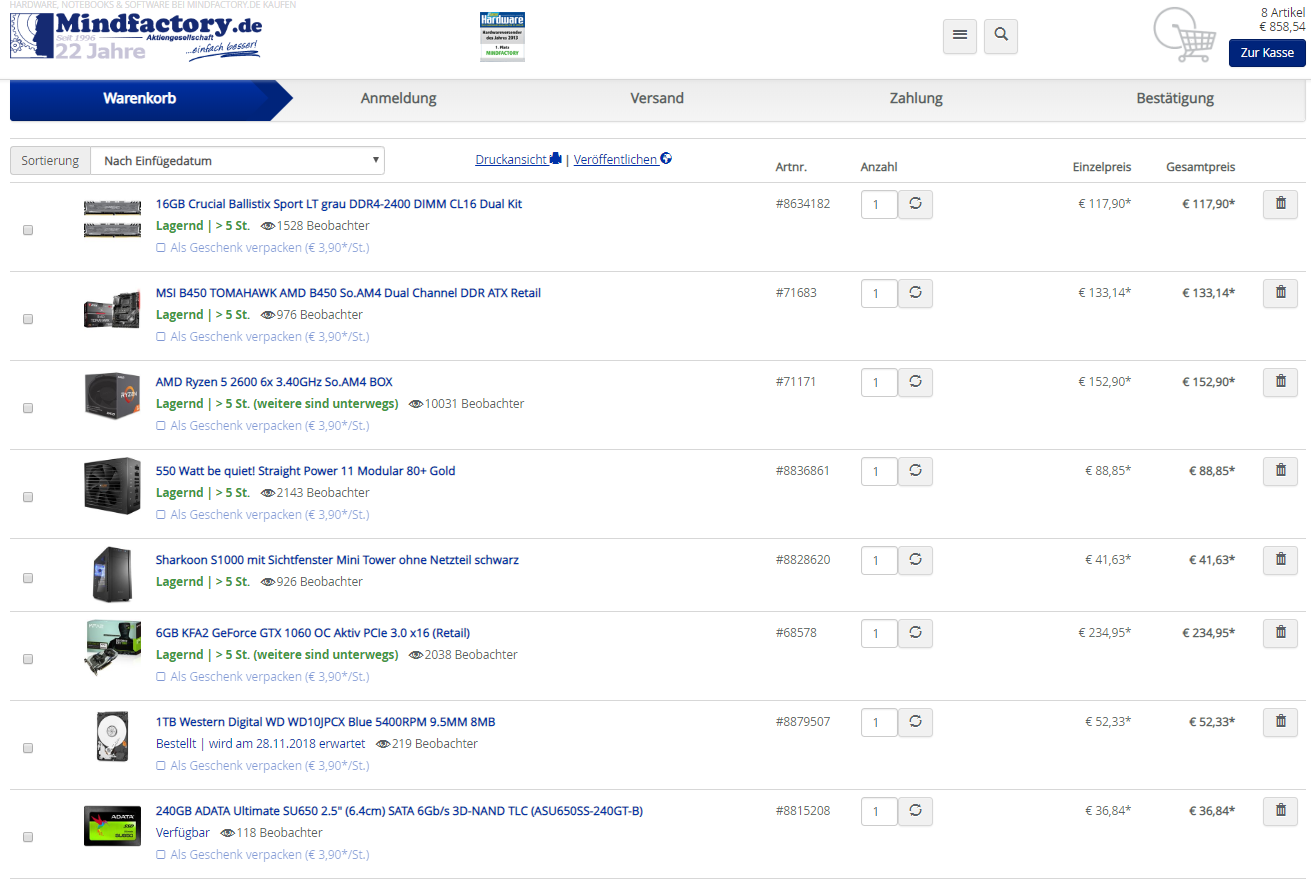This screenshot has width=1311, height=888.
Task: Open the 16GB Crucial Ballistix product link
Action: (339, 204)
